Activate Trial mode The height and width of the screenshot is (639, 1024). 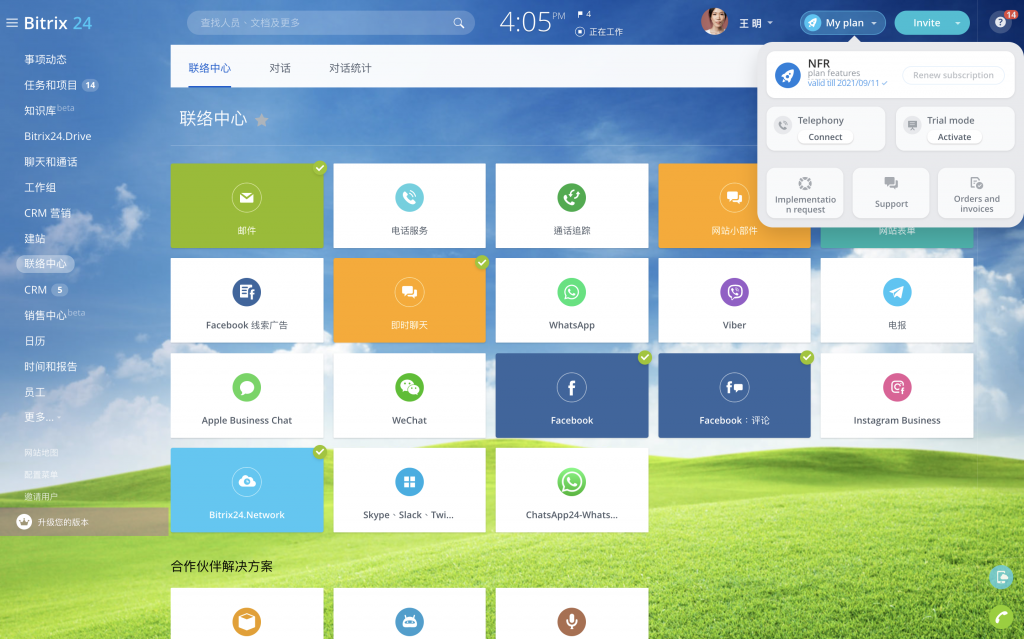click(954, 137)
